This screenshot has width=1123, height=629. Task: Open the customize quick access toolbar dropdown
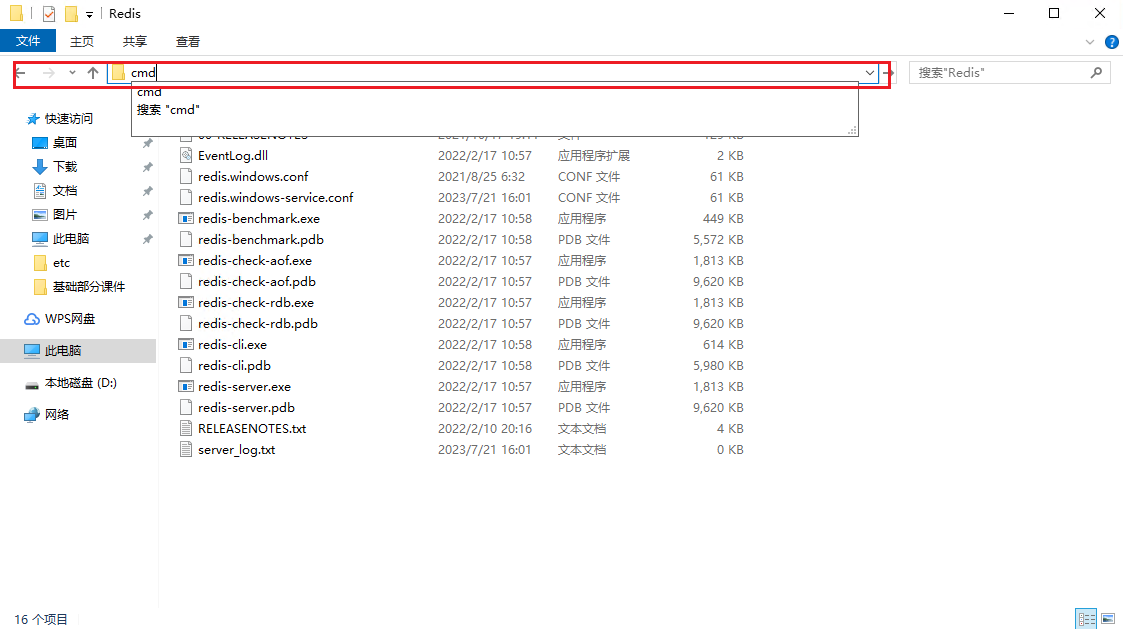tap(90, 14)
